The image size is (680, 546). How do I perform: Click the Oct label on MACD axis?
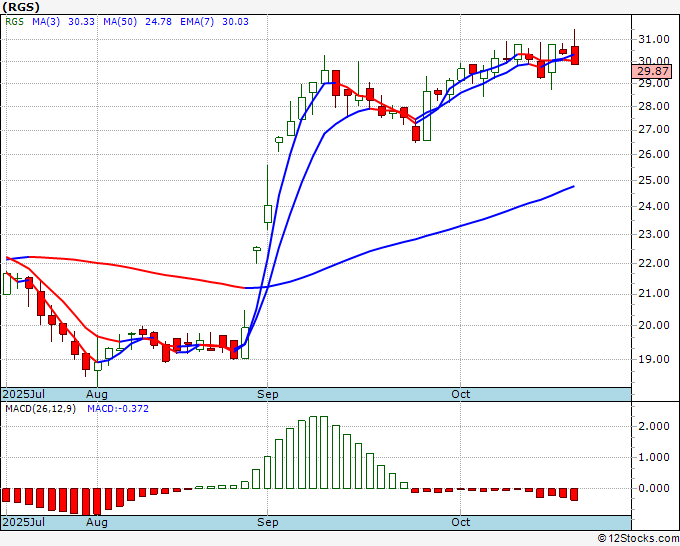tap(461, 522)
